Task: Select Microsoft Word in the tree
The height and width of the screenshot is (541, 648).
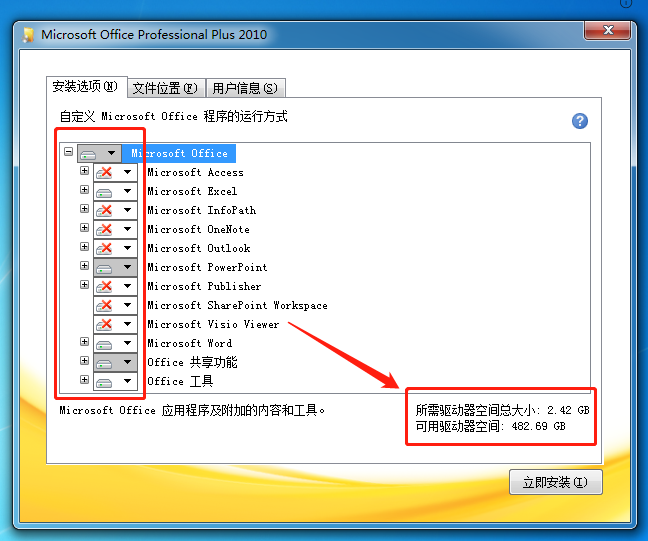Action: coord(190,343)
